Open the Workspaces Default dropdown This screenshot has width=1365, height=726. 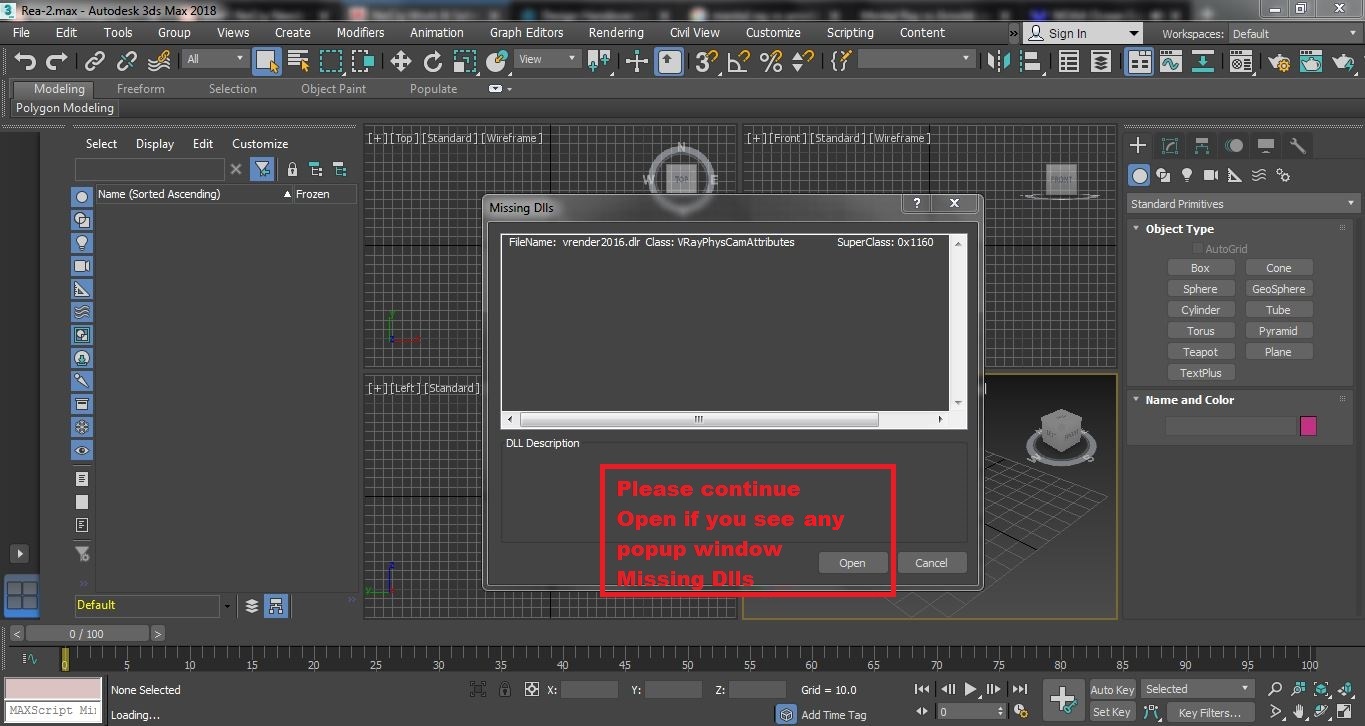click(1293, 33)
